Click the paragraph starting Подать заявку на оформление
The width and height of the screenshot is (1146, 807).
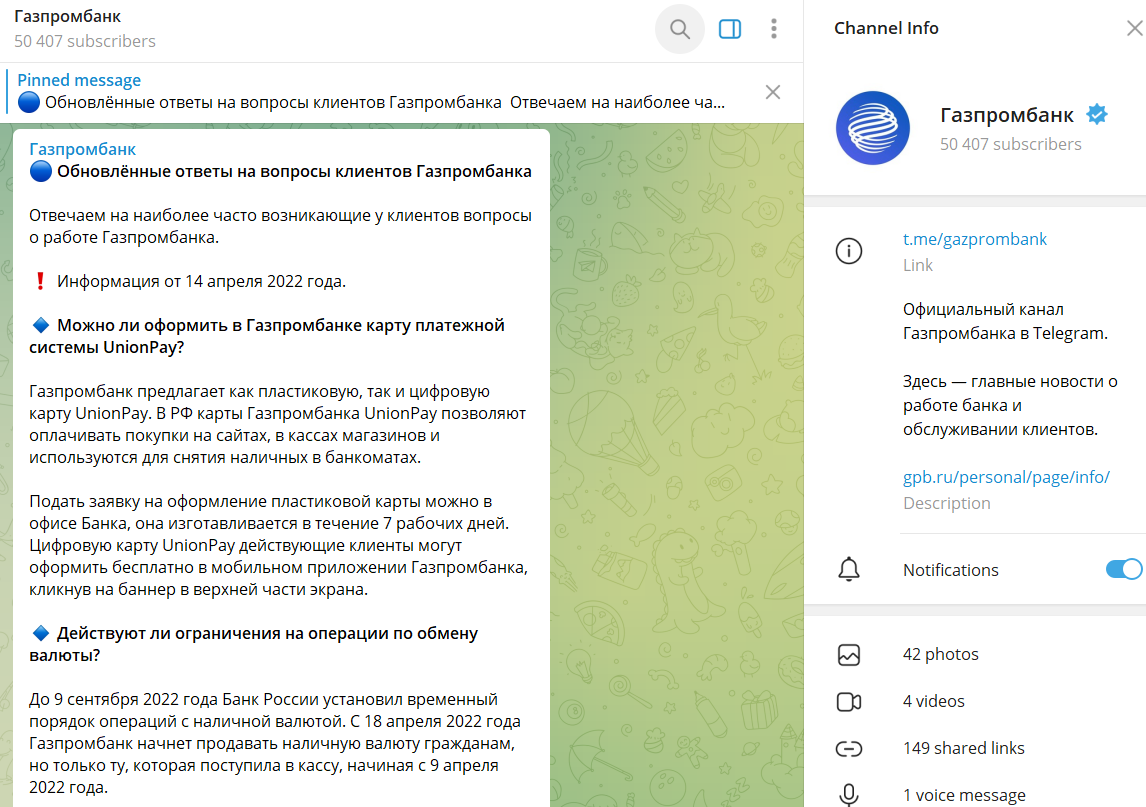click(x=278, y=545)
